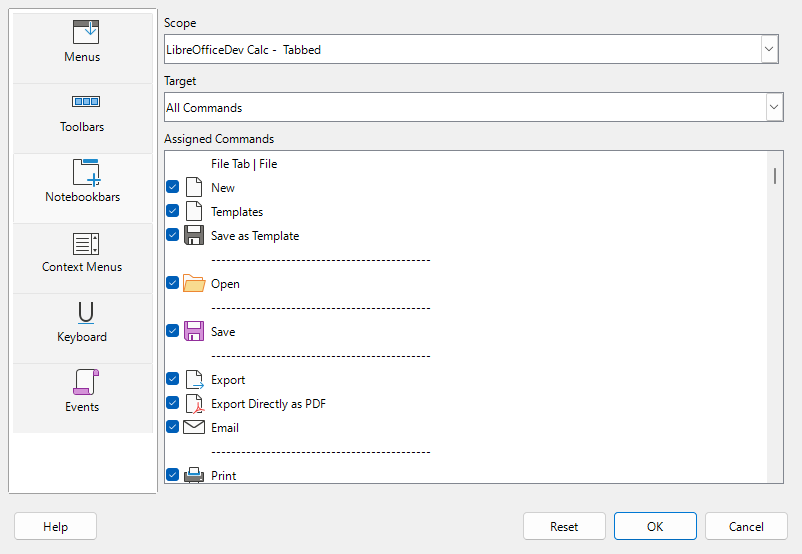Click the Reset button
Image resolution: width=802 pixels, height=554 pixels.
(x=564, y=526)
